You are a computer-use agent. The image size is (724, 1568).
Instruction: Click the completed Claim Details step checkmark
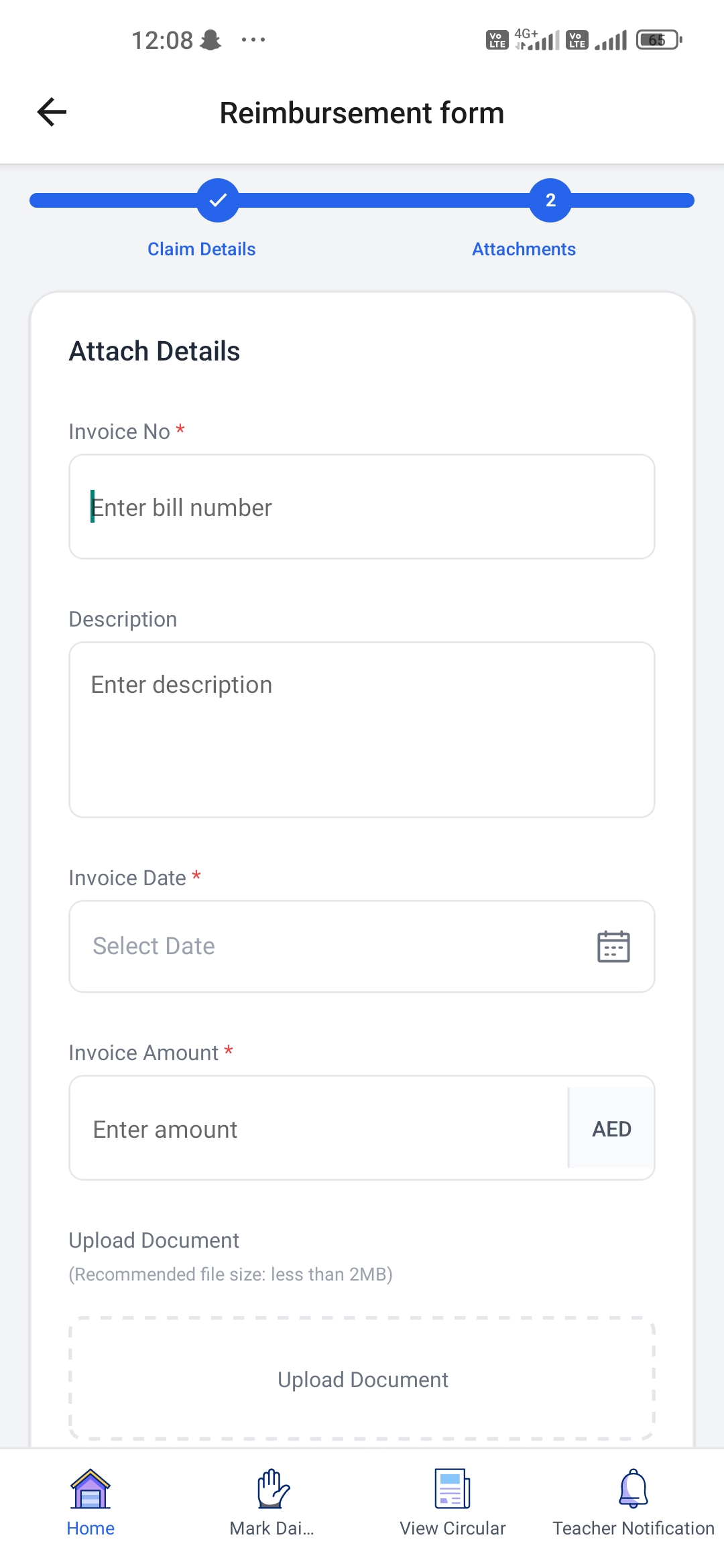[x=218, y=200]
